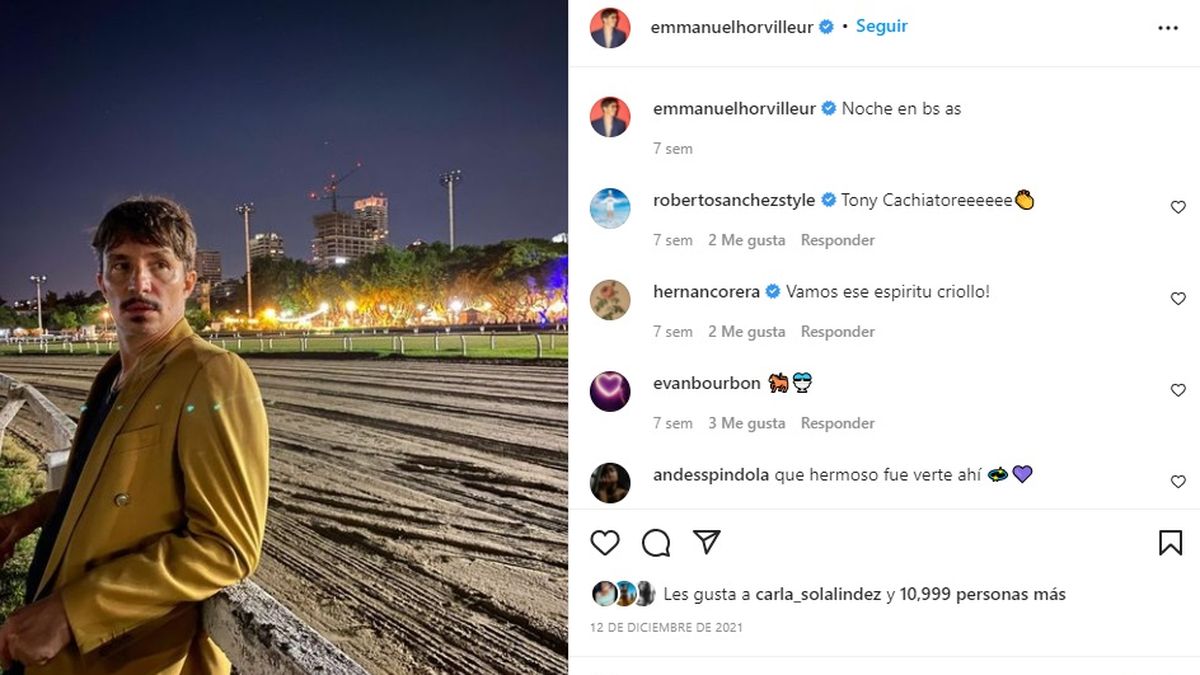1200x675 pixels.
Task: Open emmanuelhorvilleur profile from header username
Action: tap(732, 27)
